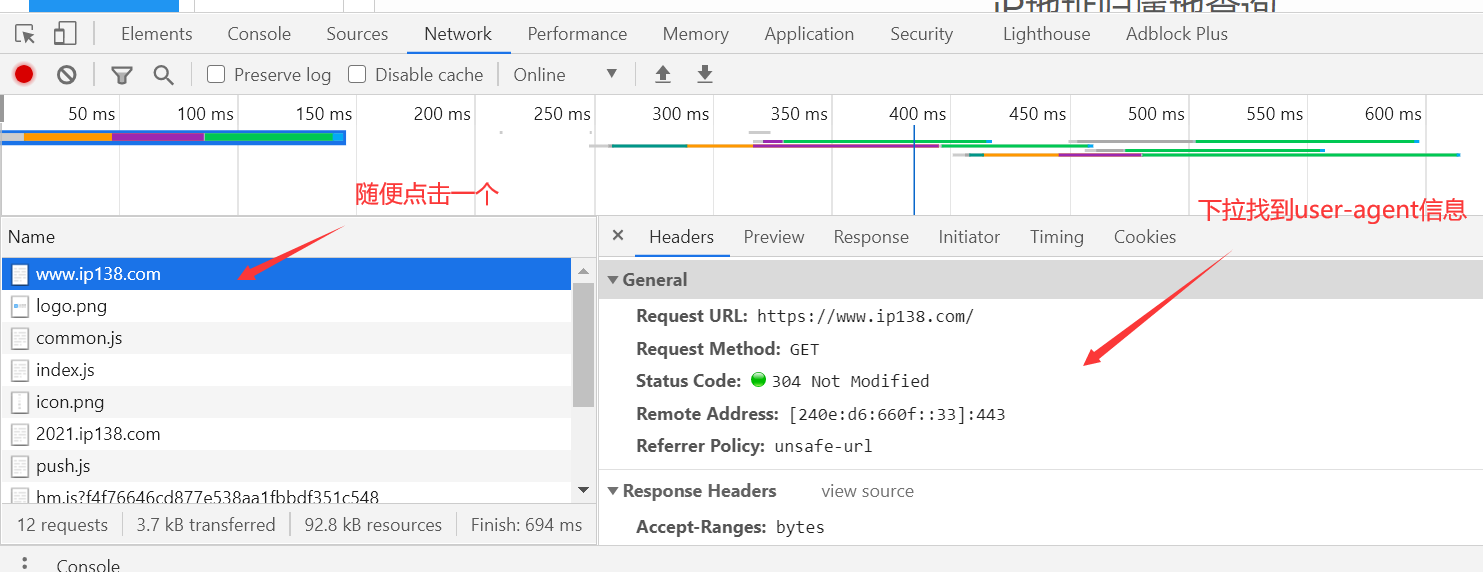
Task: Switch to the Console tab
Action: click(x=259, y=34)
